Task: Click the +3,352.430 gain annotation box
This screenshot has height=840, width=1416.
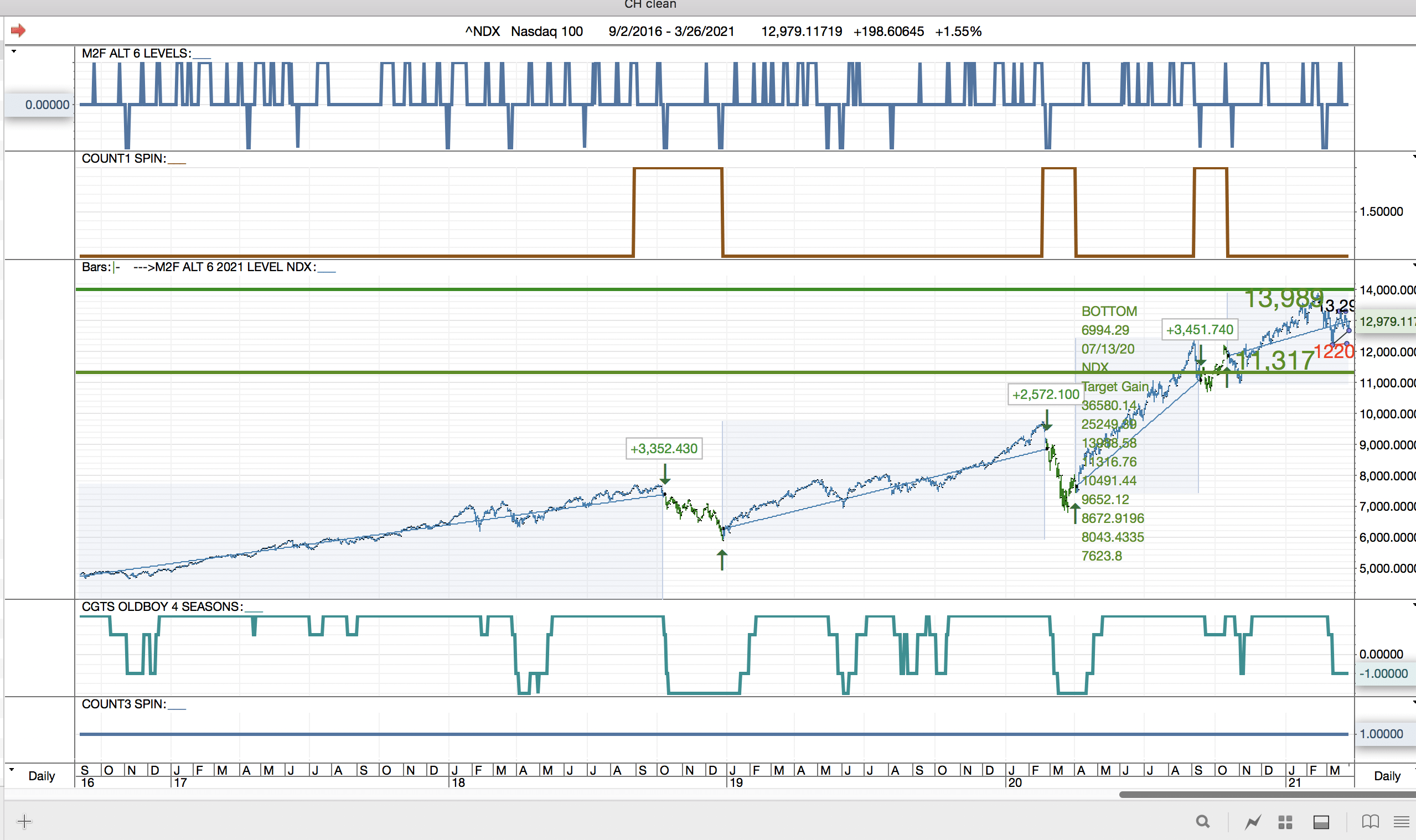Action: 664,449
